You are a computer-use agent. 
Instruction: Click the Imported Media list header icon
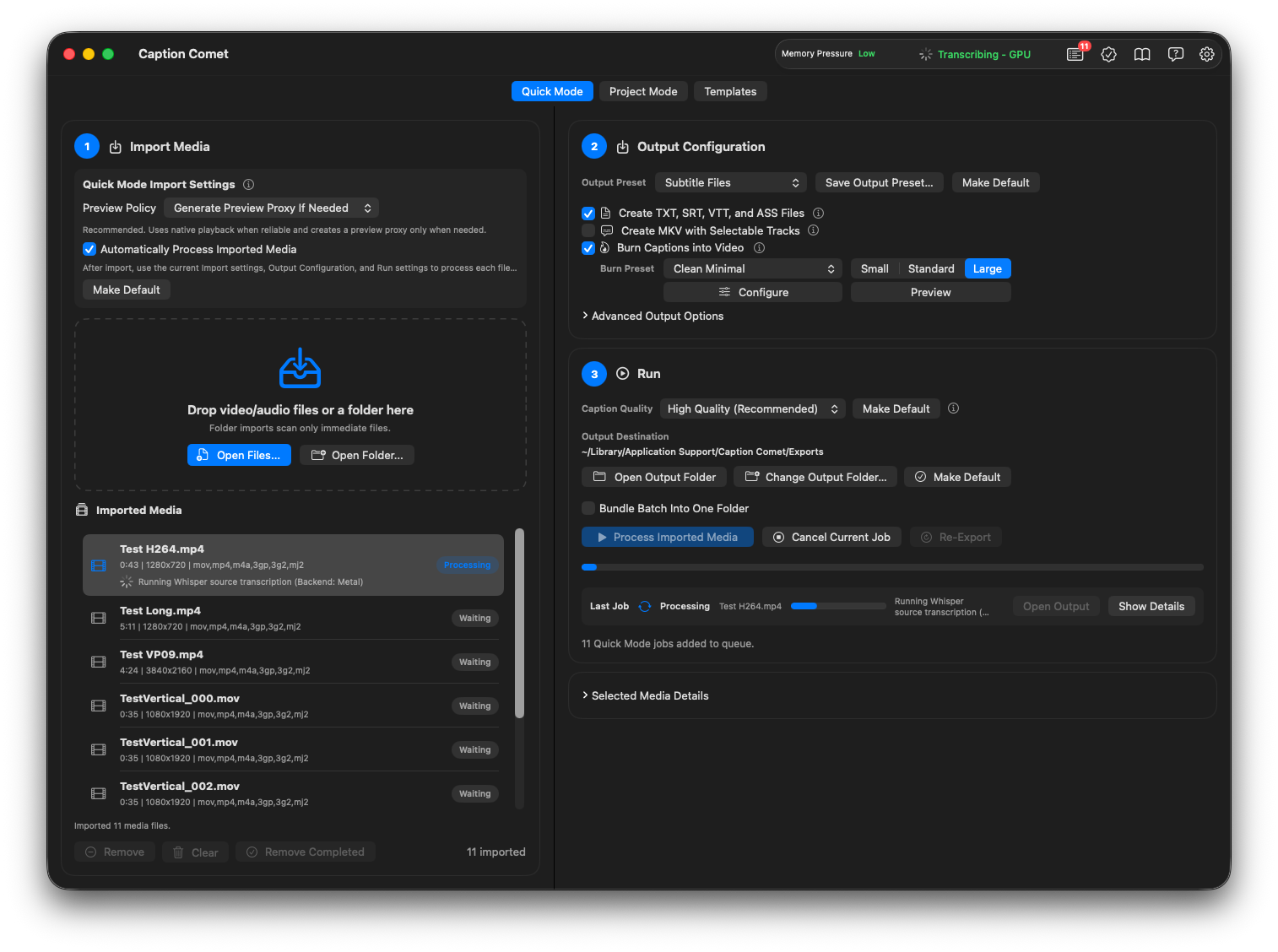pyautogui.click(x=82, y=510)
